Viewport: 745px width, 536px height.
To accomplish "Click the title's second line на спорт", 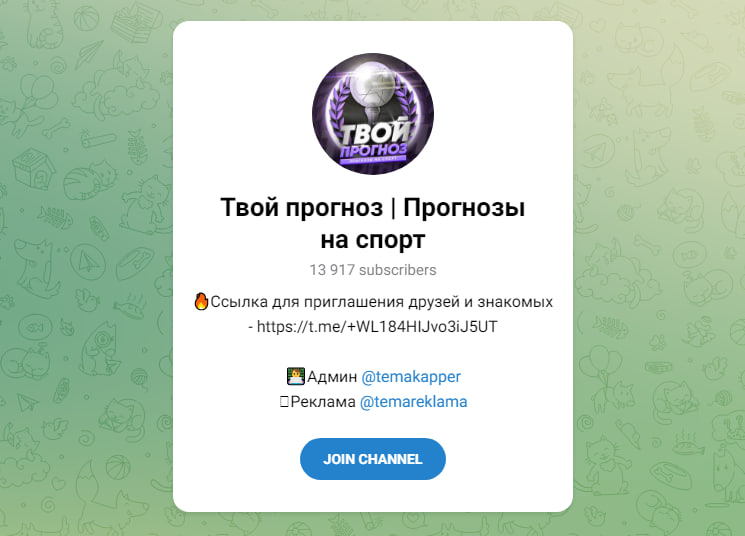I will 373,239.
